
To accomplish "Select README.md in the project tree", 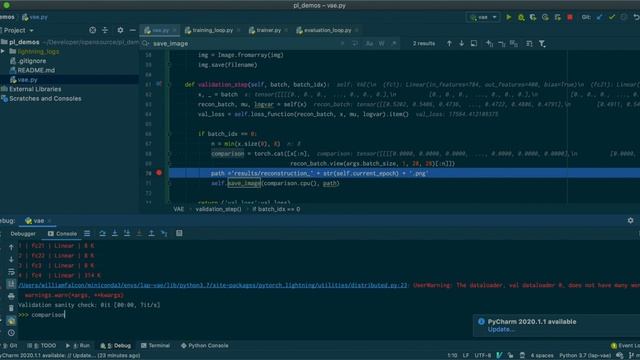I will click(36, 70).
